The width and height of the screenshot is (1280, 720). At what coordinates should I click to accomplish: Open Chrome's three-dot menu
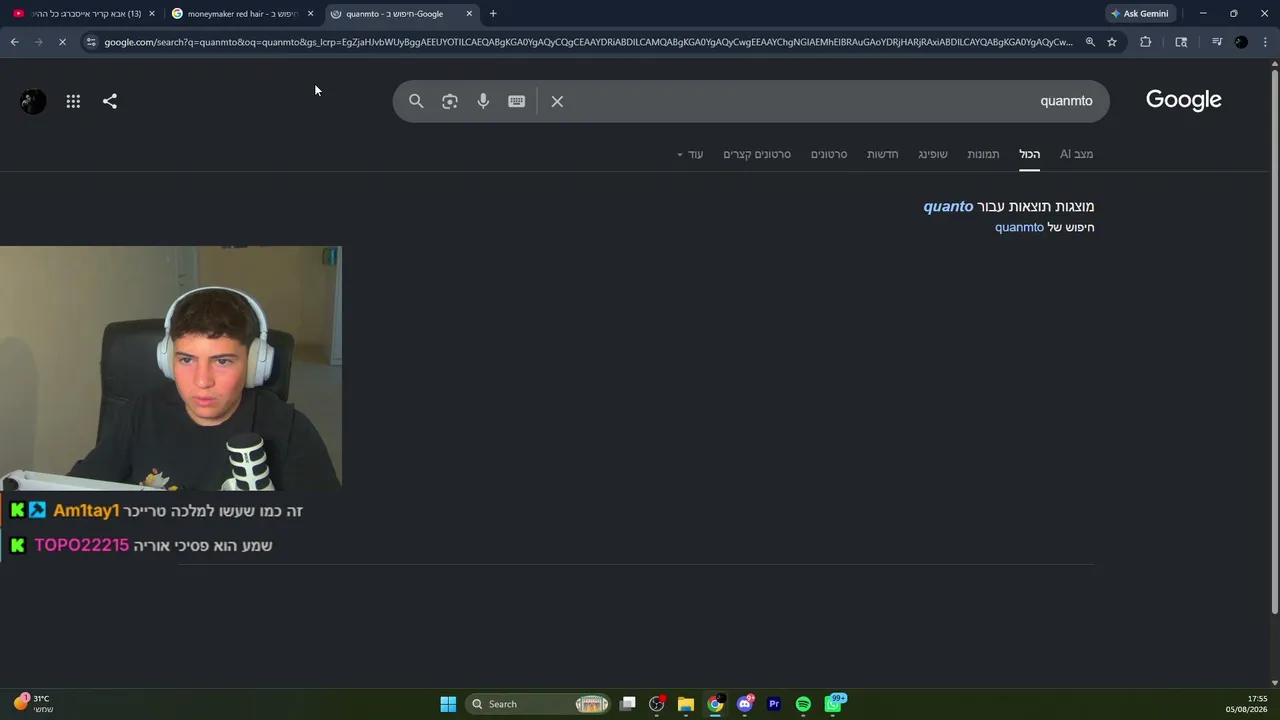coord(1266,42)
